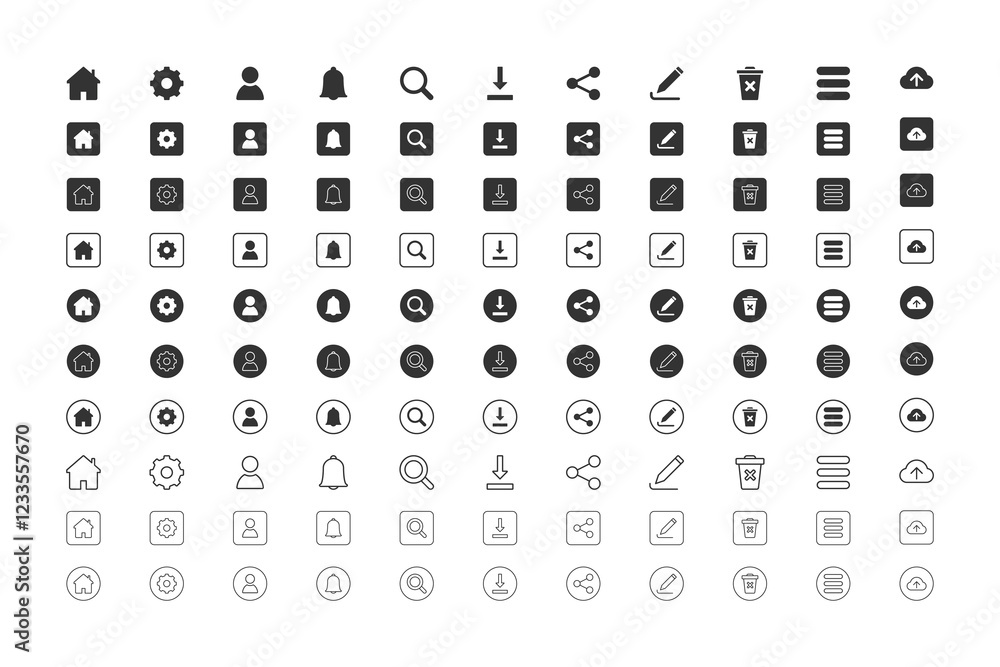Viewport: 1000px width, 667px height.
Task: Select the solid home icon in the outlined circle
Action: pyautogui.click(x=83, y=417)
